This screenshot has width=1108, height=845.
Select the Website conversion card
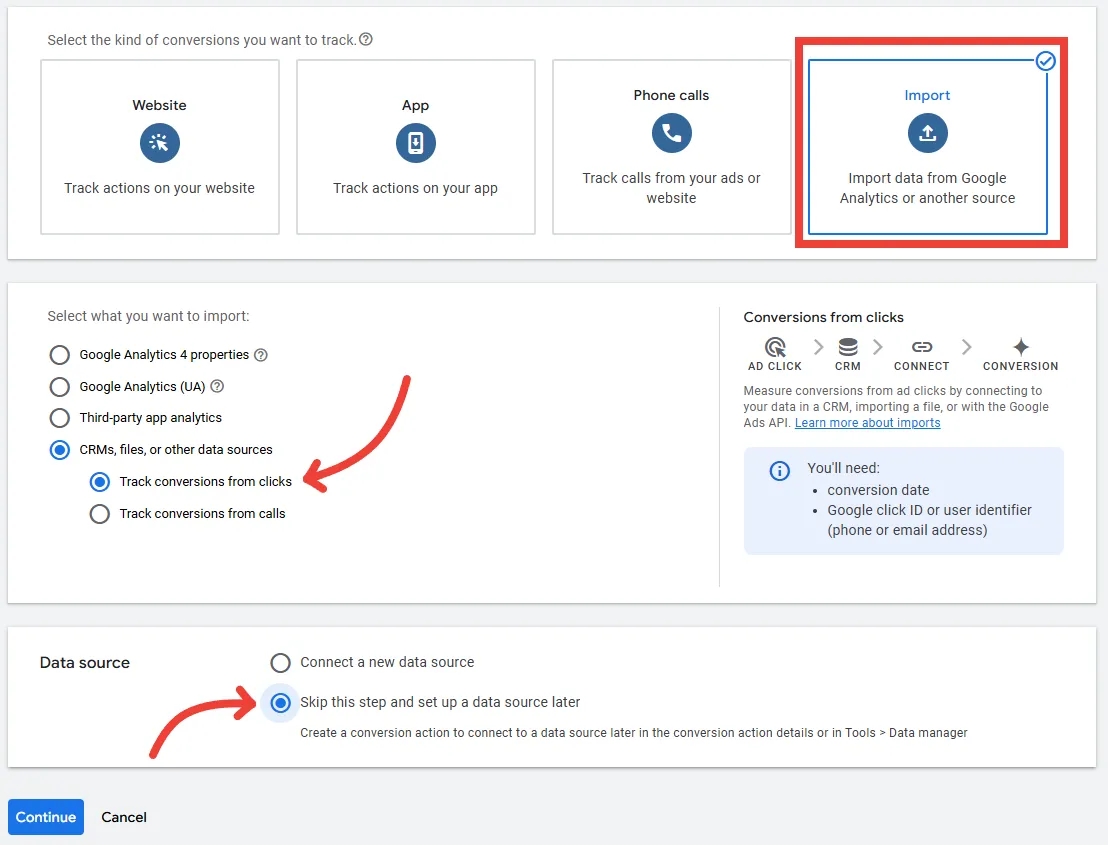coord(160,147)
